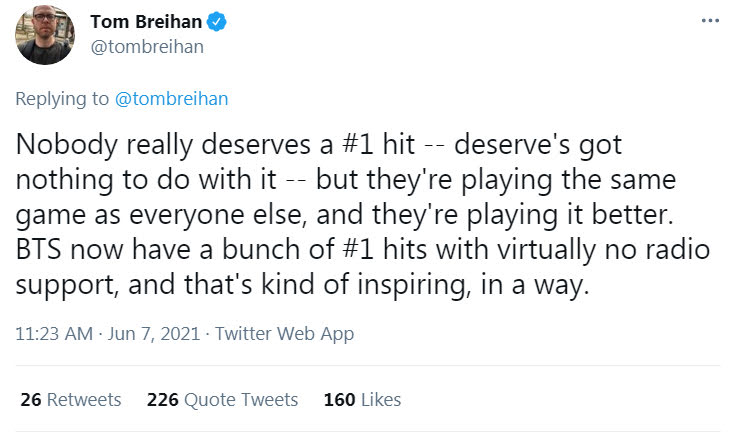The image size is (738, 433).
Task: Click the Tom Breihan display name
Action: pyautogui.click(x=146, y=22)
